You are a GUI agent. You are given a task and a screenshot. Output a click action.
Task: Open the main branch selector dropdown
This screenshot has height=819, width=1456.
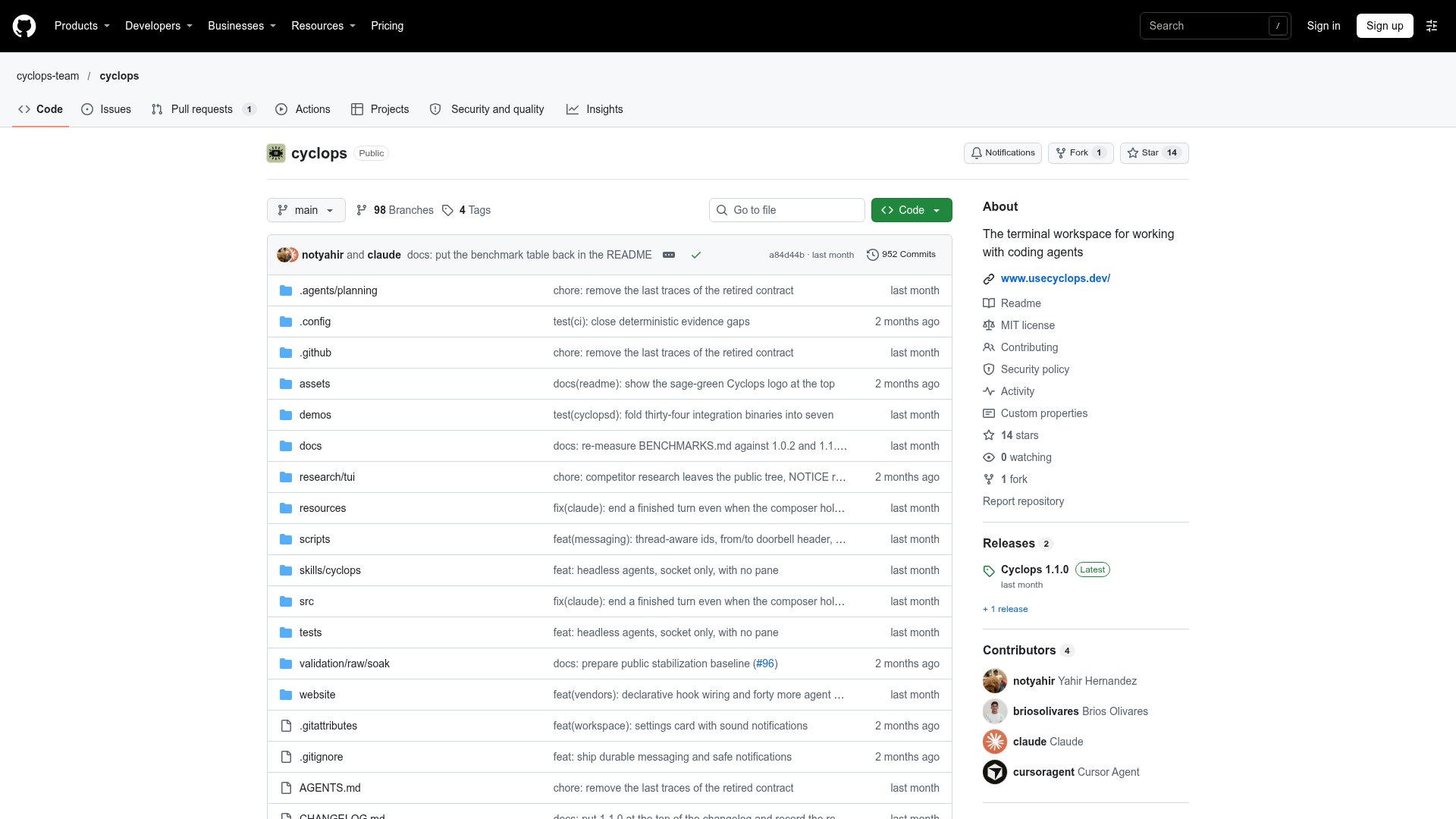point(306,210)
